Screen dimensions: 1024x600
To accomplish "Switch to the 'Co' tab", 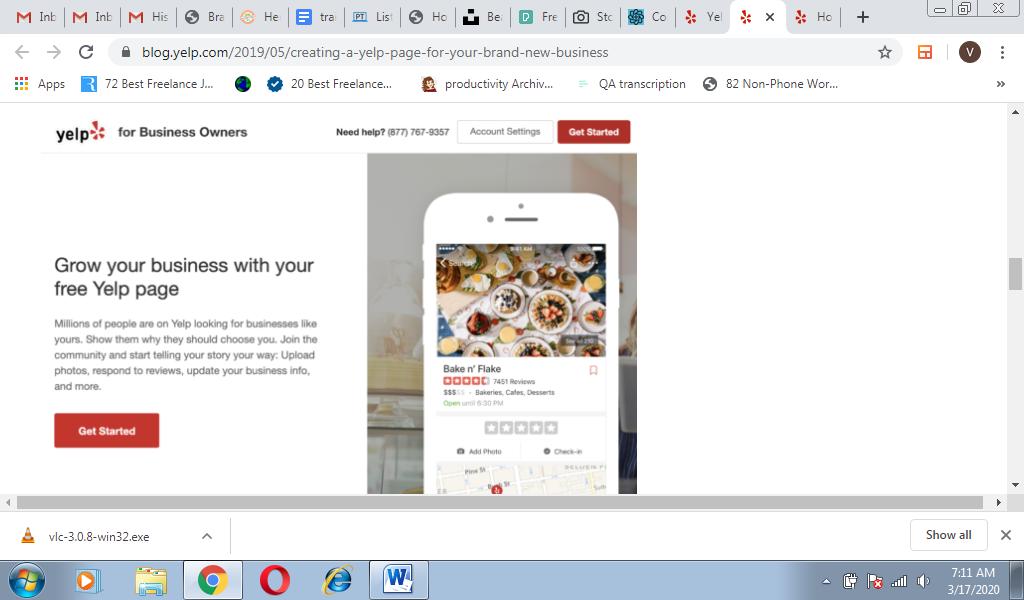I will tap(650, 17).
